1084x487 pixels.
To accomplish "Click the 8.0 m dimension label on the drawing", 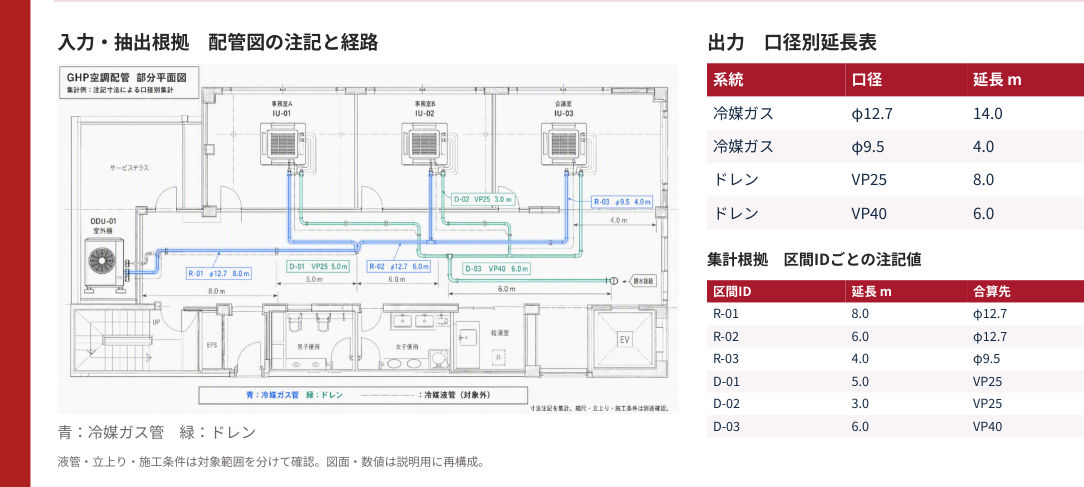I will (216, 292).
